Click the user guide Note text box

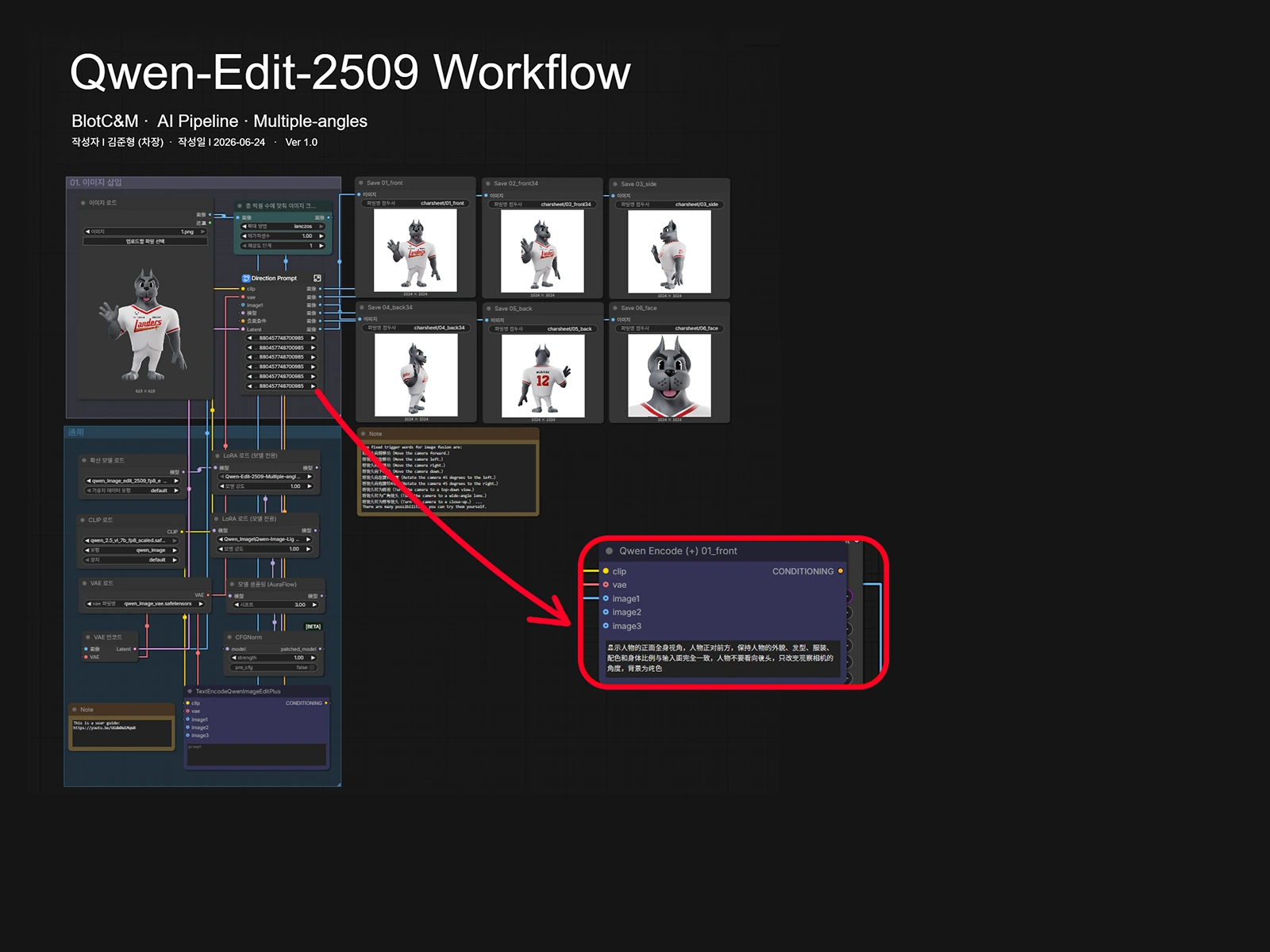pyautogui.click(x=122, y=732)
